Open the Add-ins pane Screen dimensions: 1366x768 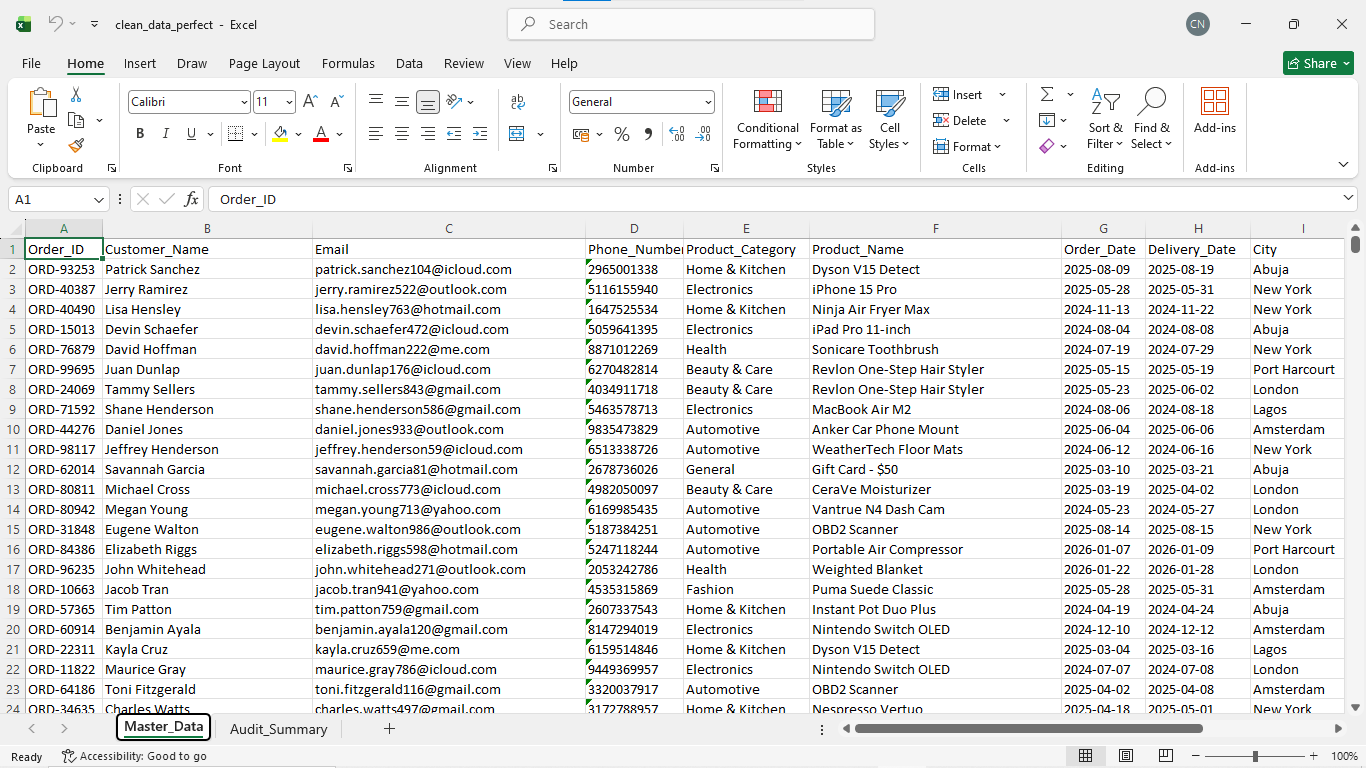click(x=1215, y=112)
